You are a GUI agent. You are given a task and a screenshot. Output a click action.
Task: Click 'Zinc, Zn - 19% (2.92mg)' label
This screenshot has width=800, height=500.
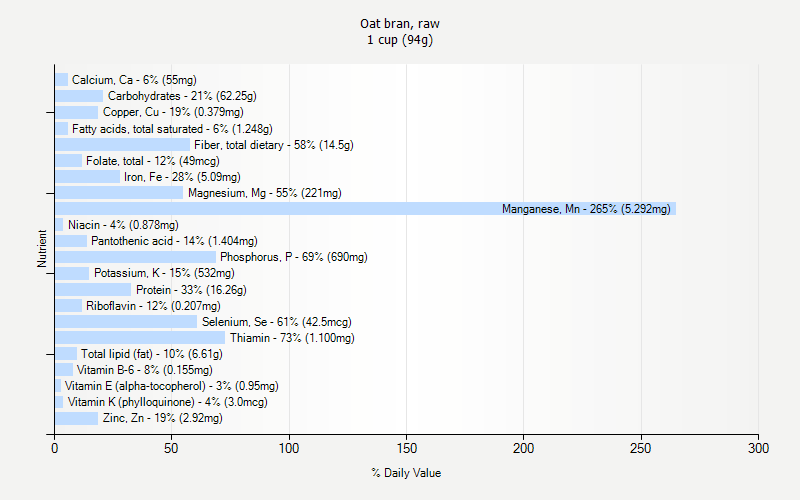[x=163, y=418]
